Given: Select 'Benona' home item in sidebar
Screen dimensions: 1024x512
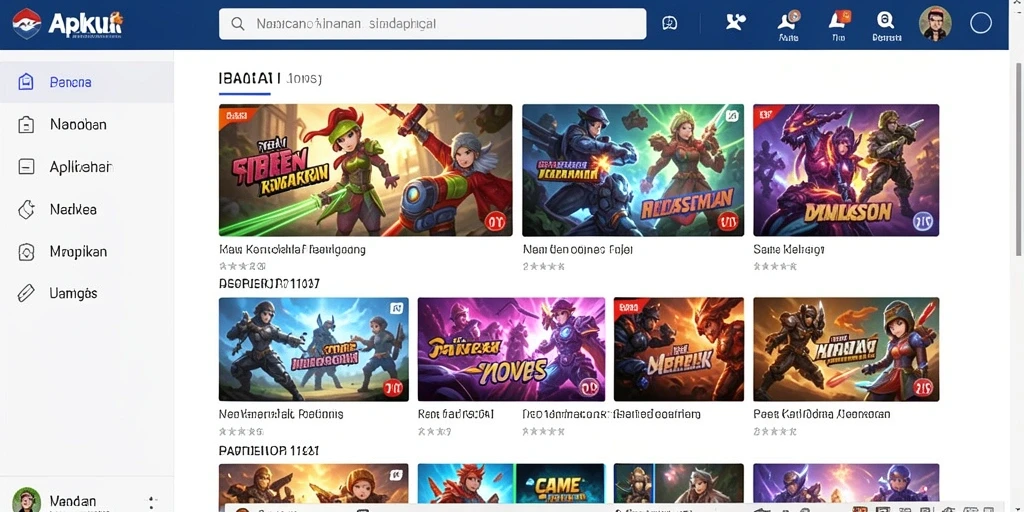Looking at the screenshot, I should (87, 82).
